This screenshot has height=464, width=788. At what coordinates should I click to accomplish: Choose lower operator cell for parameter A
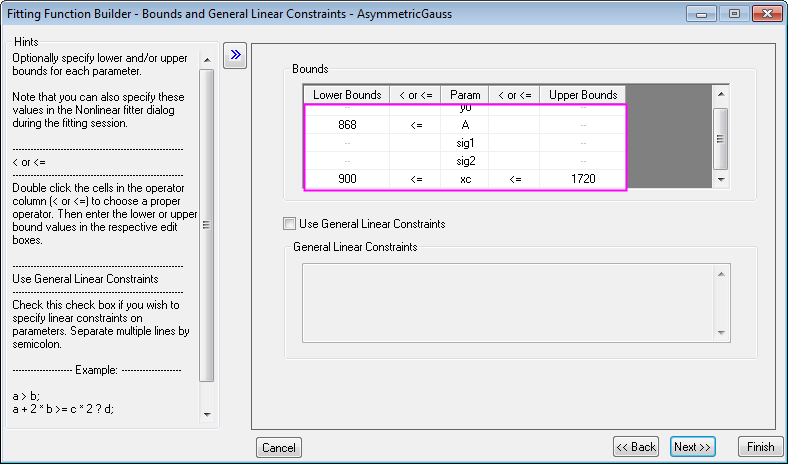coord(415,126)
